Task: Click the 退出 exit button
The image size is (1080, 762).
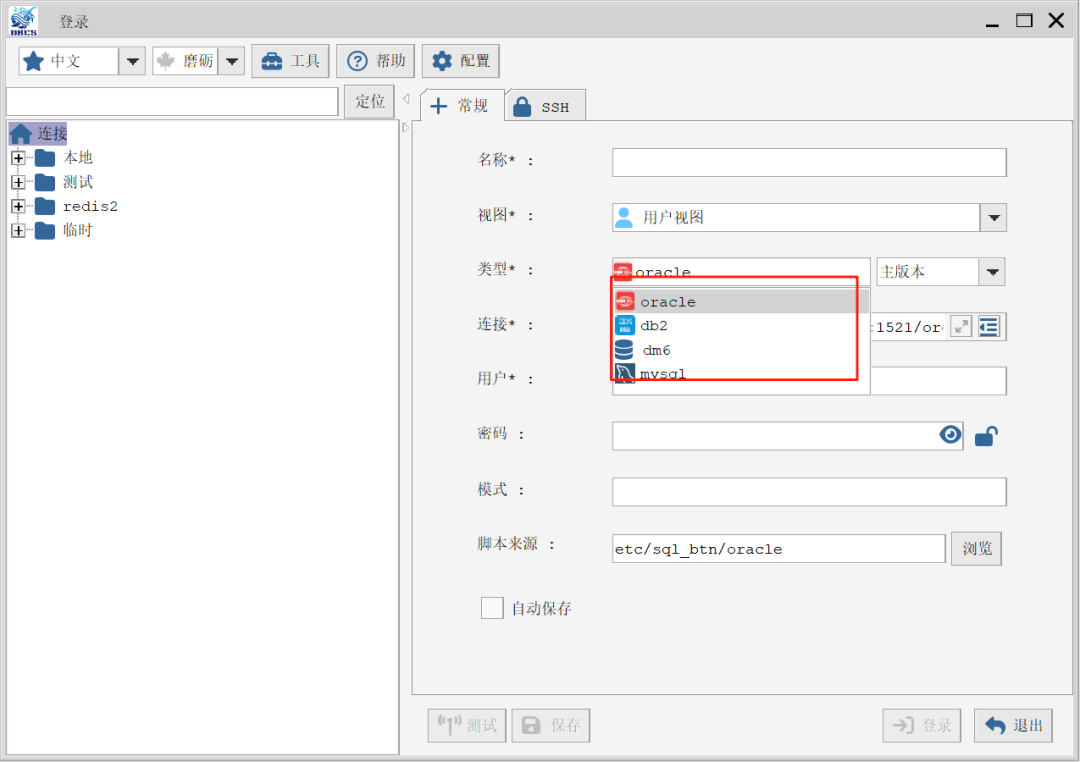Action: [1013, 725]
